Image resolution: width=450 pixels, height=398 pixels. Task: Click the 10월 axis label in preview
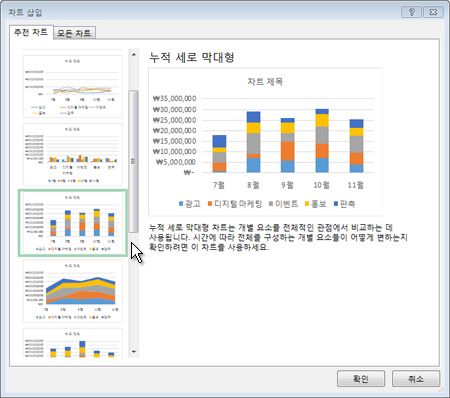(x=322, y=185)
